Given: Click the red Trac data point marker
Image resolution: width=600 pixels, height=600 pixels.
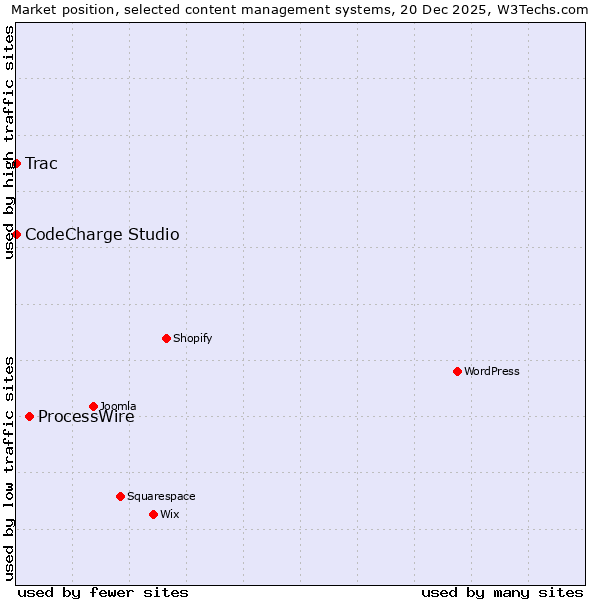Looking at the screenshot, I should pyautogui.click(x=16, y=163).
